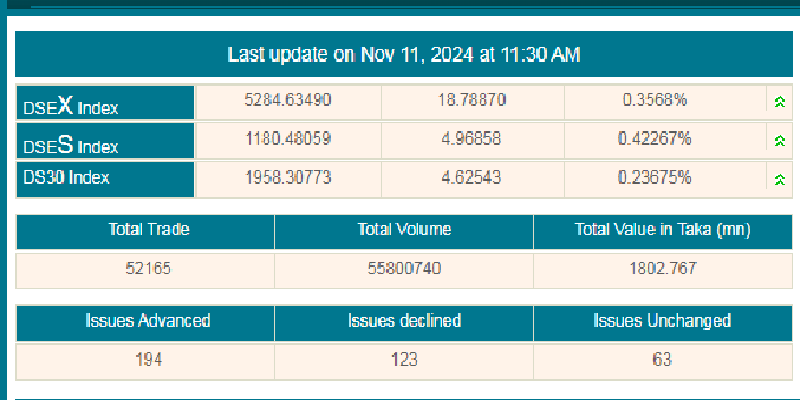Click the green up-arrow icon for DSES Index
The width and height of the screenshot is (800, 400).
coord(778,141)
